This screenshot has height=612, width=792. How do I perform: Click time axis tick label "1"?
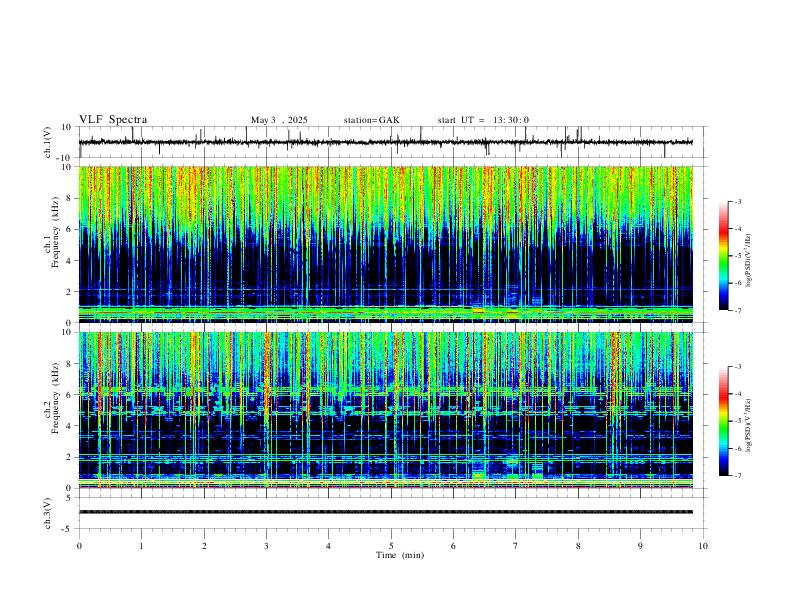[x=141, y=546]
